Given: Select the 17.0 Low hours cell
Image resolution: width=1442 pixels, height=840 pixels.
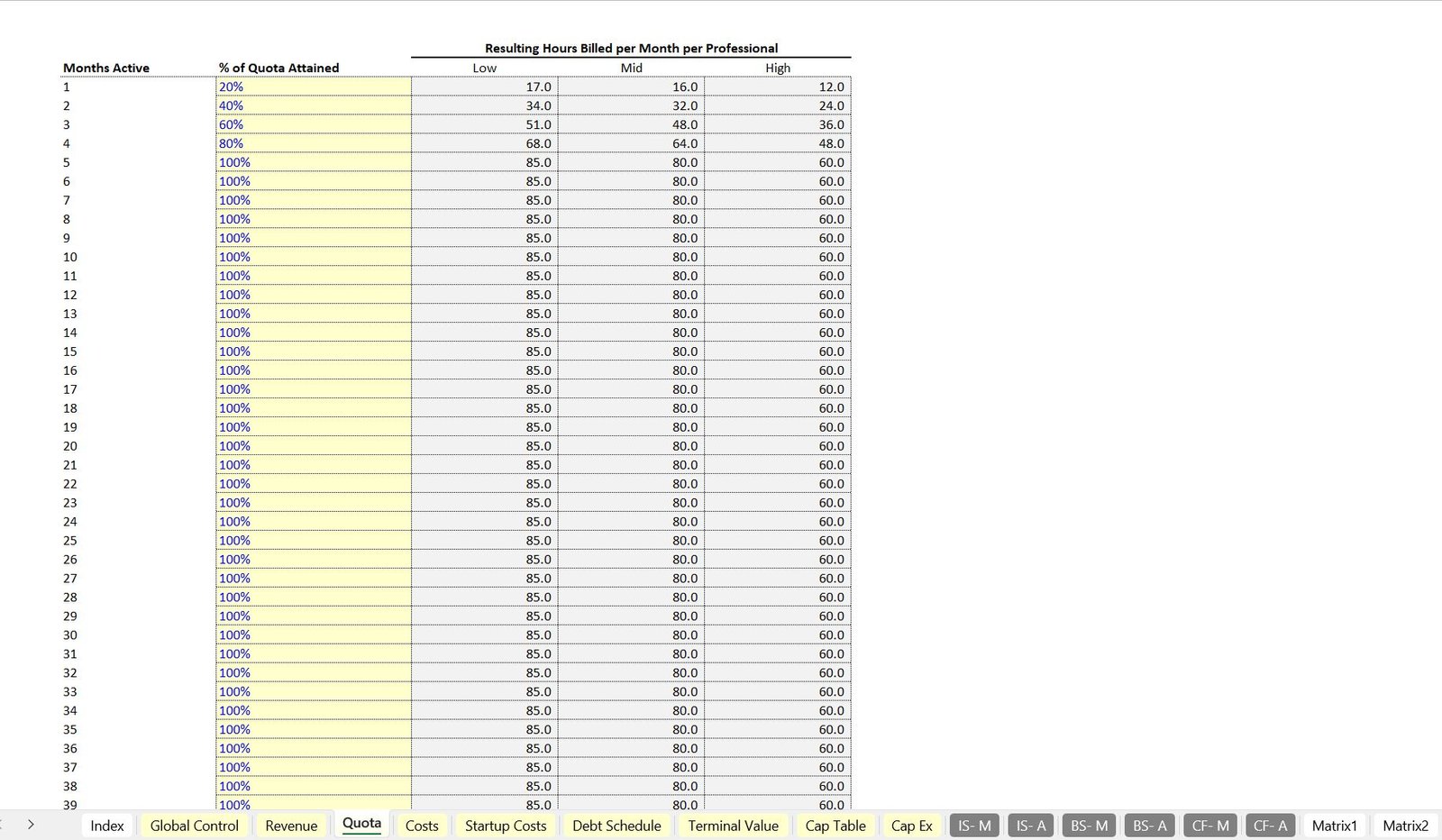Looking at the screenshot, I should tap(485, 87).
